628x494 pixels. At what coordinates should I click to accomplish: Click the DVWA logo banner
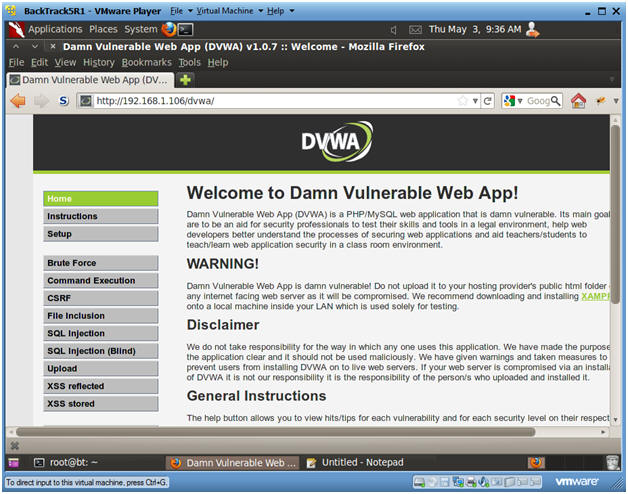(x=336, y=141)
